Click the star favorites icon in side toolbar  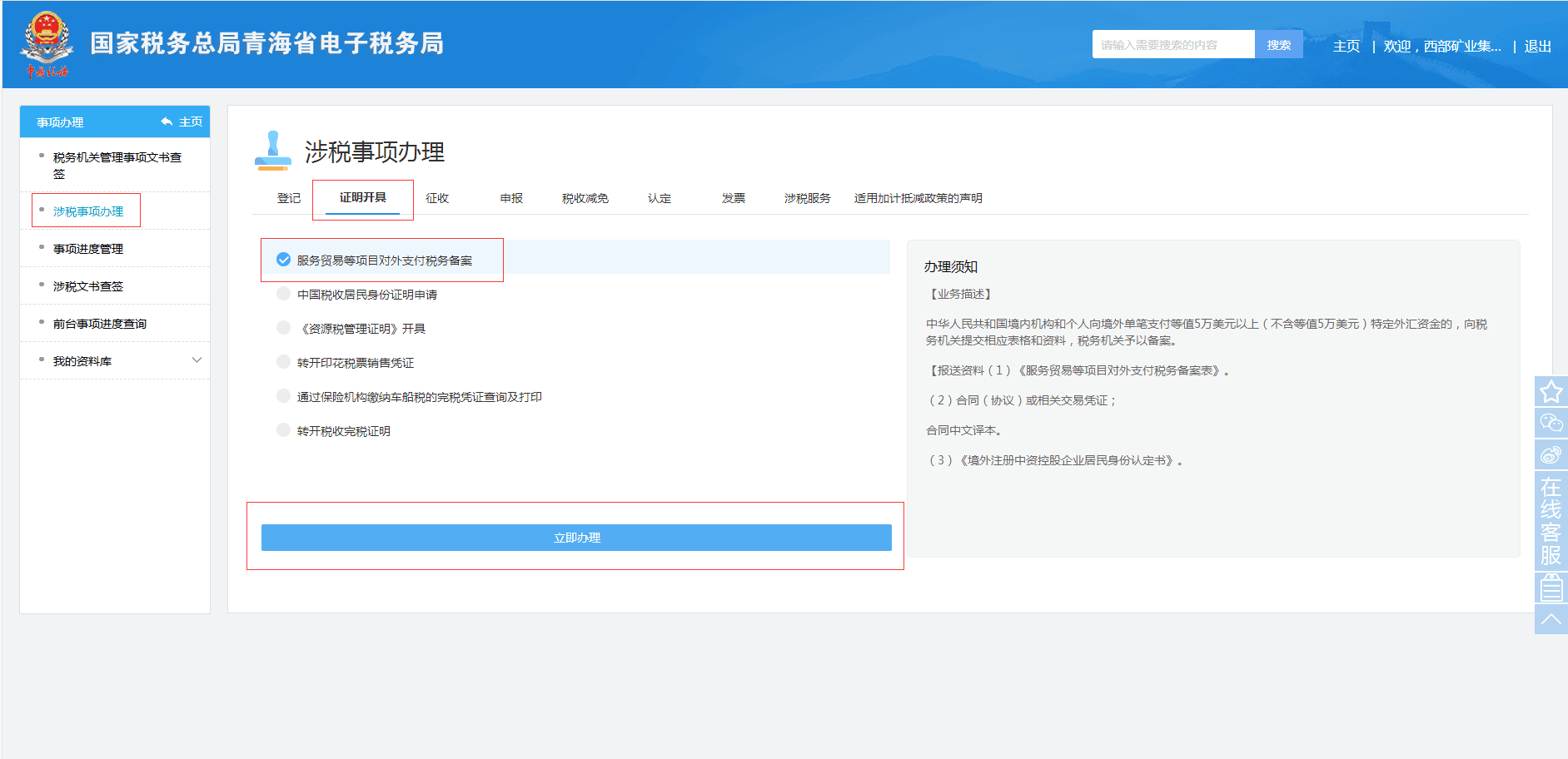coord(1551,391)
